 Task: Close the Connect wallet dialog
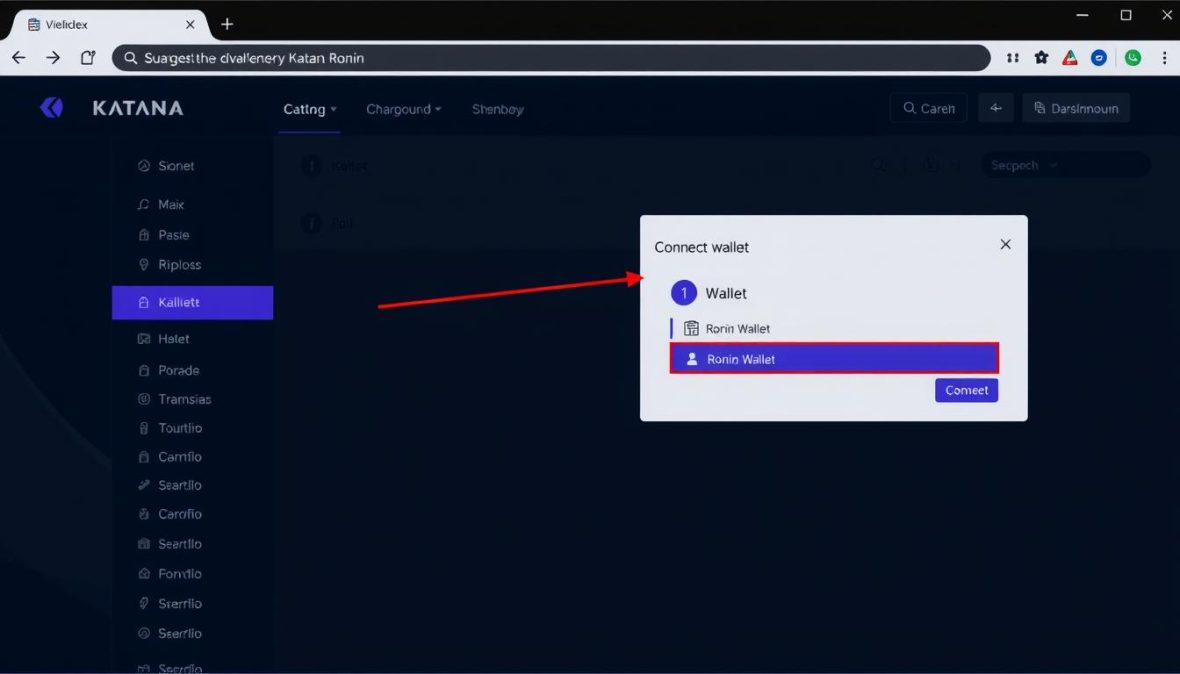pyautogui.click(x=1005, y=244)
